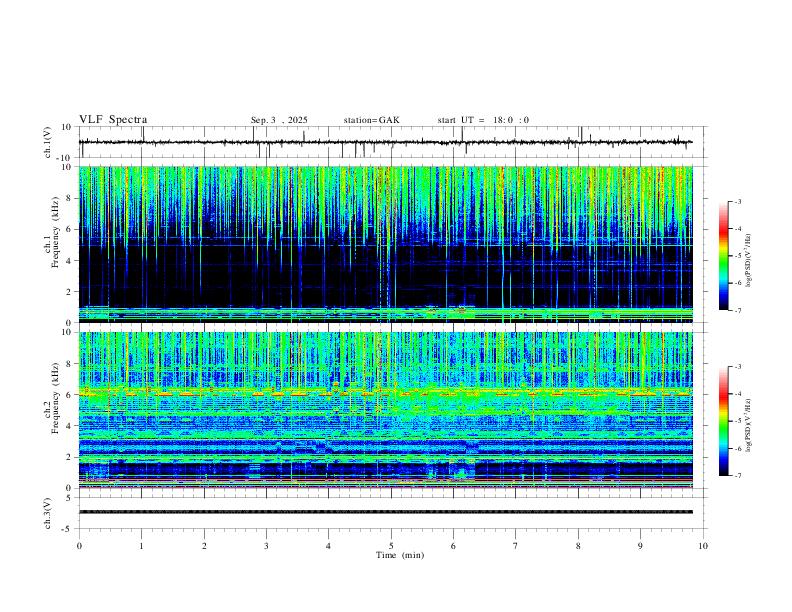This screenshot has height=612, width=792.
Task: Click inside the ch.2 spectrogram panel
Action: tap(386, 410)
